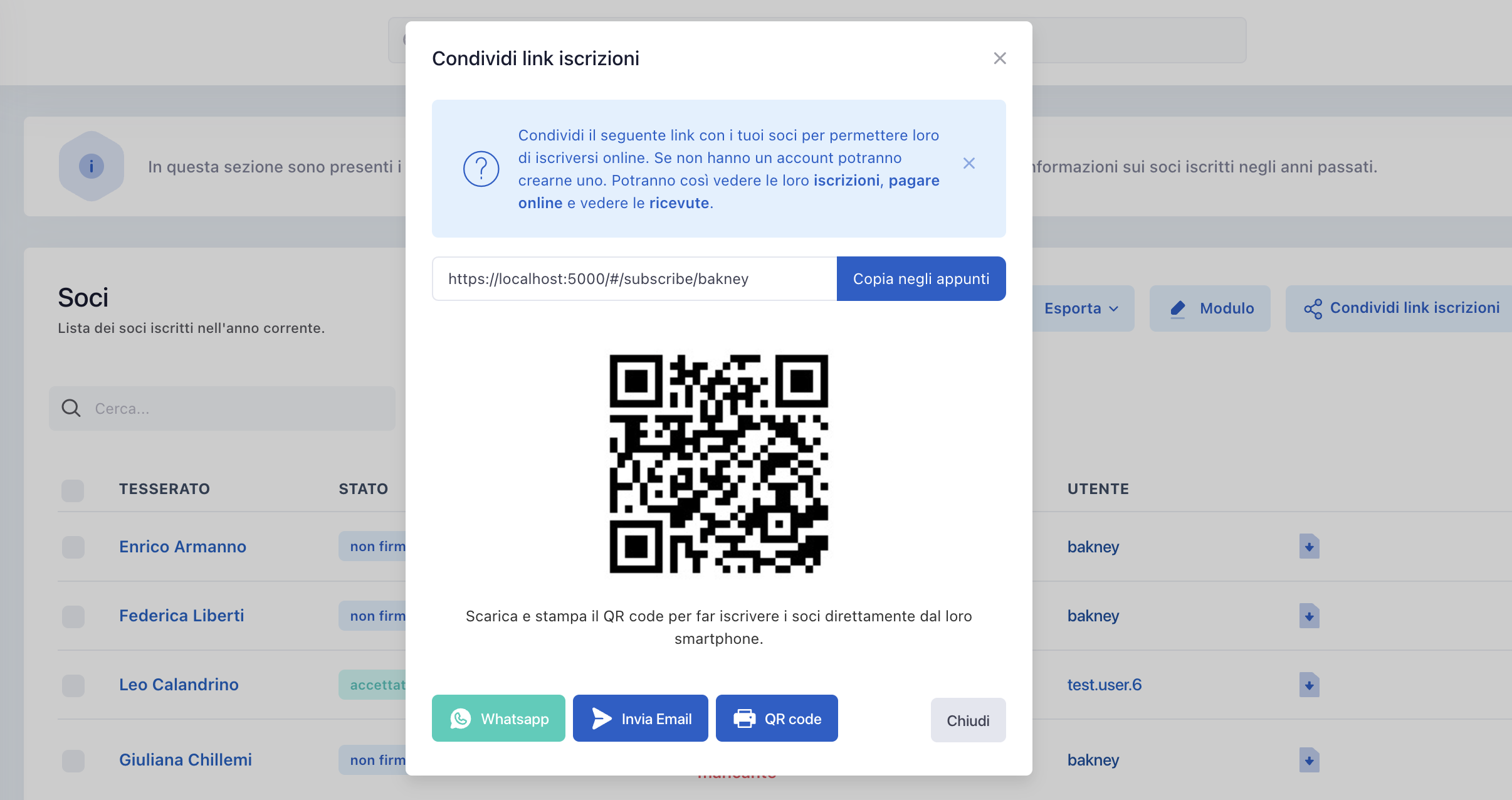The width and height of the screenshot is (1512, 800).
Task: Toggle the select-all checkbox near TESSERATO
Action: 73,490
